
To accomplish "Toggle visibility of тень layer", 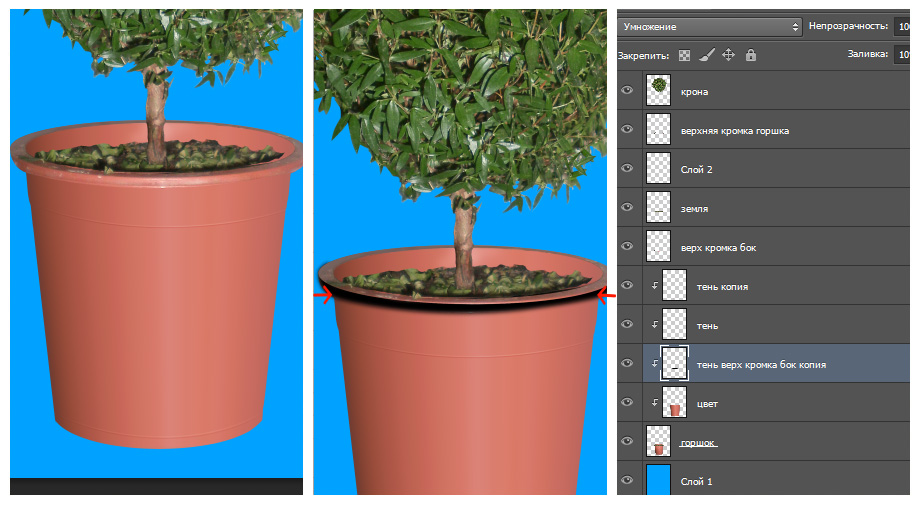I will point(627,324).
